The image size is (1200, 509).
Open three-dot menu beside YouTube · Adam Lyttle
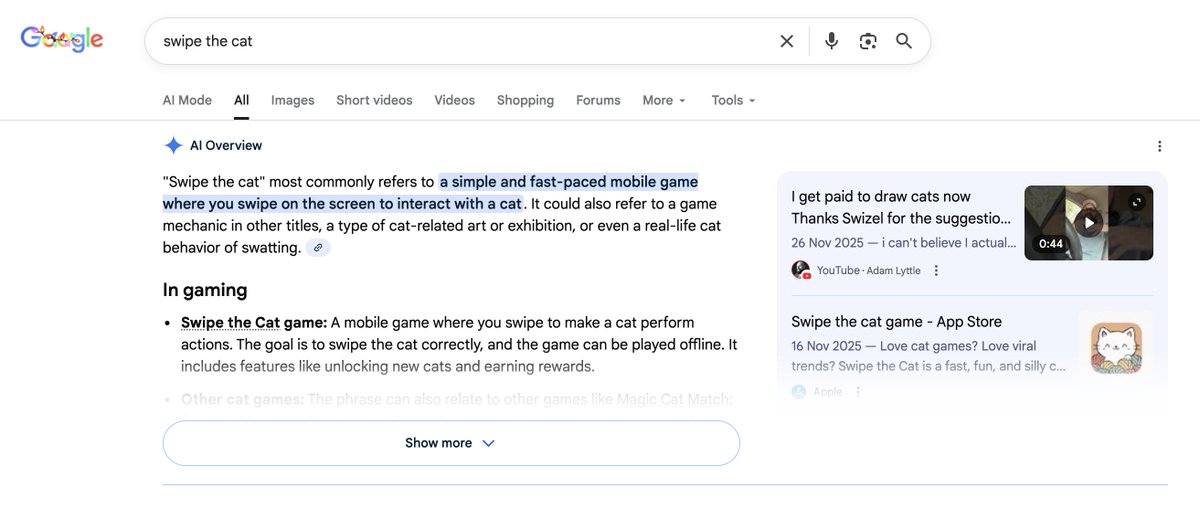(x=936, y=270)
